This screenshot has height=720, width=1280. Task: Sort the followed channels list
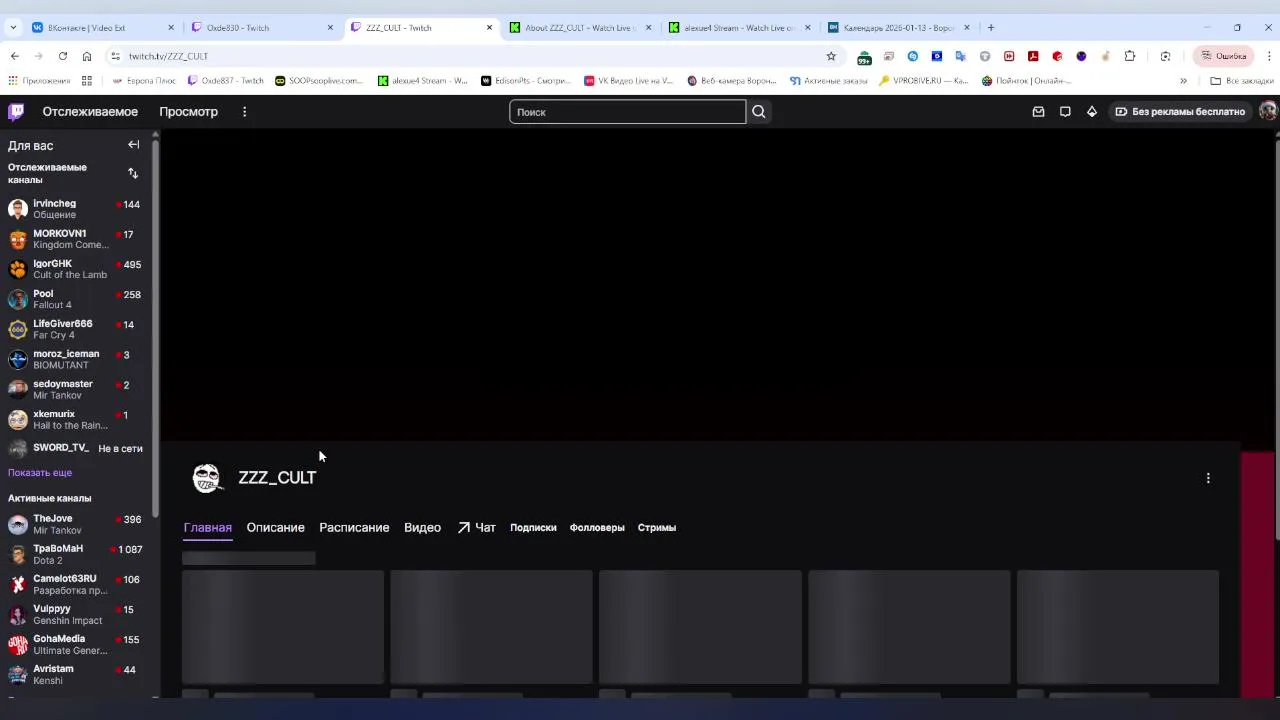click(x=133, y=173)
